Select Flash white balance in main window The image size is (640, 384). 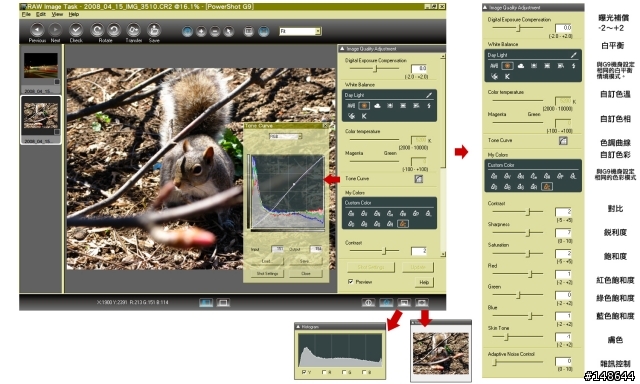pos(429,106)
